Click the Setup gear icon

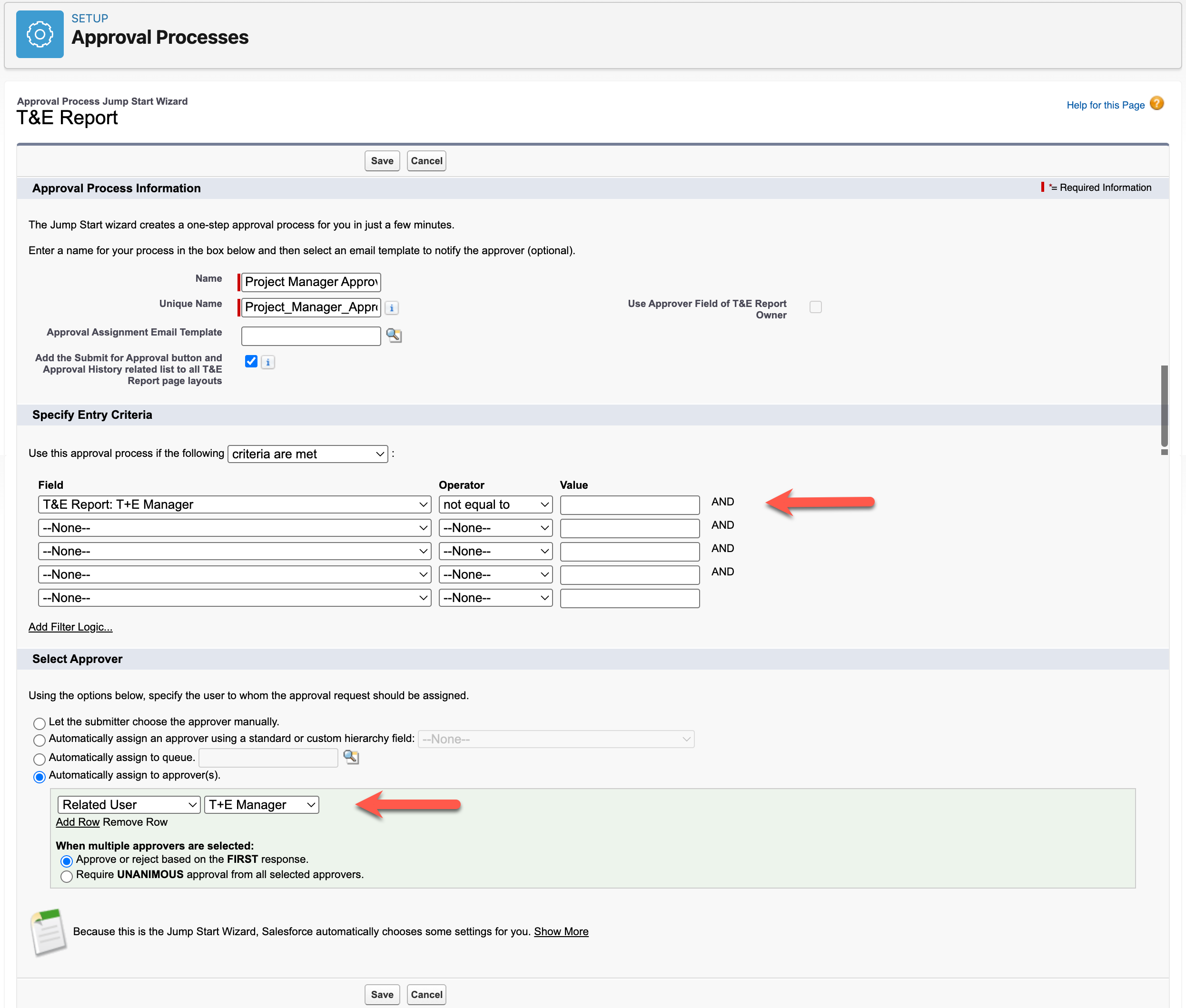40,34
